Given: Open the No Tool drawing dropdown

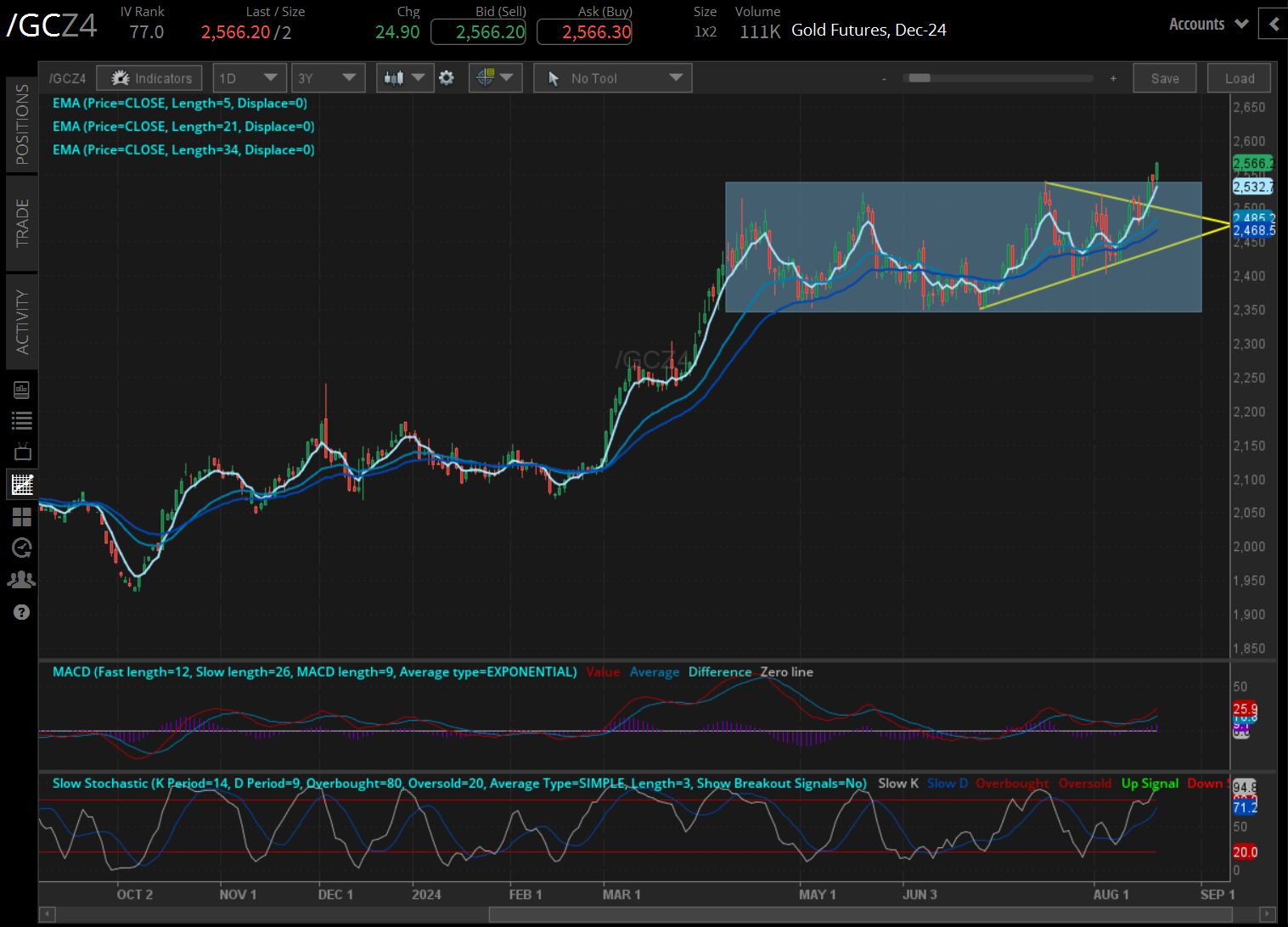Looking at the screenshot, I should [613, 78].
